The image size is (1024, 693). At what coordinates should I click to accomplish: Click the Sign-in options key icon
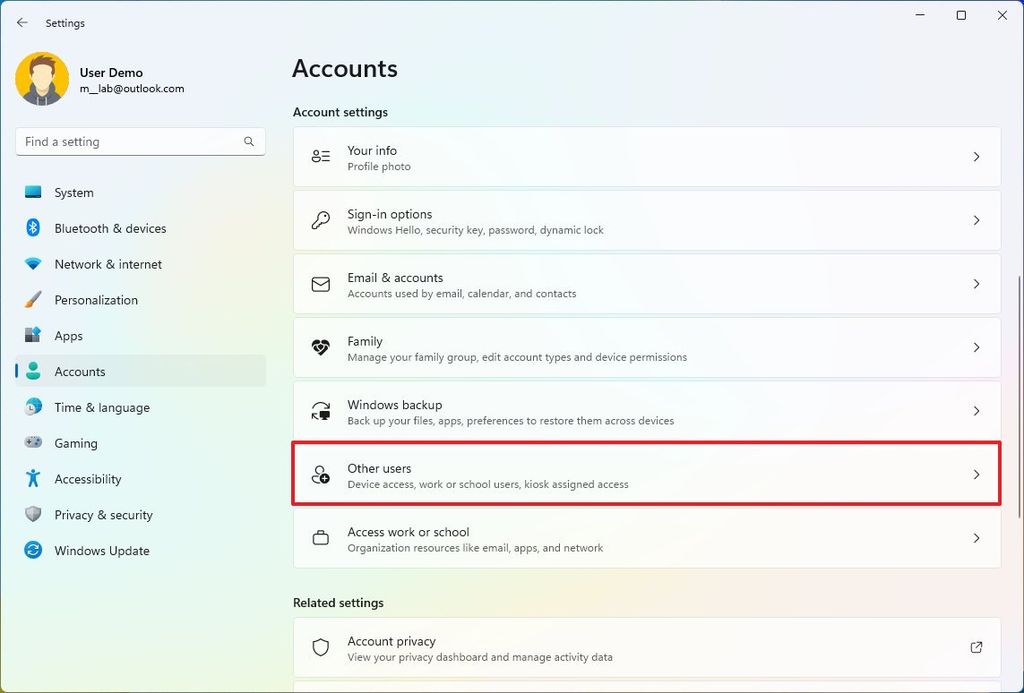[x=320, y=220]
